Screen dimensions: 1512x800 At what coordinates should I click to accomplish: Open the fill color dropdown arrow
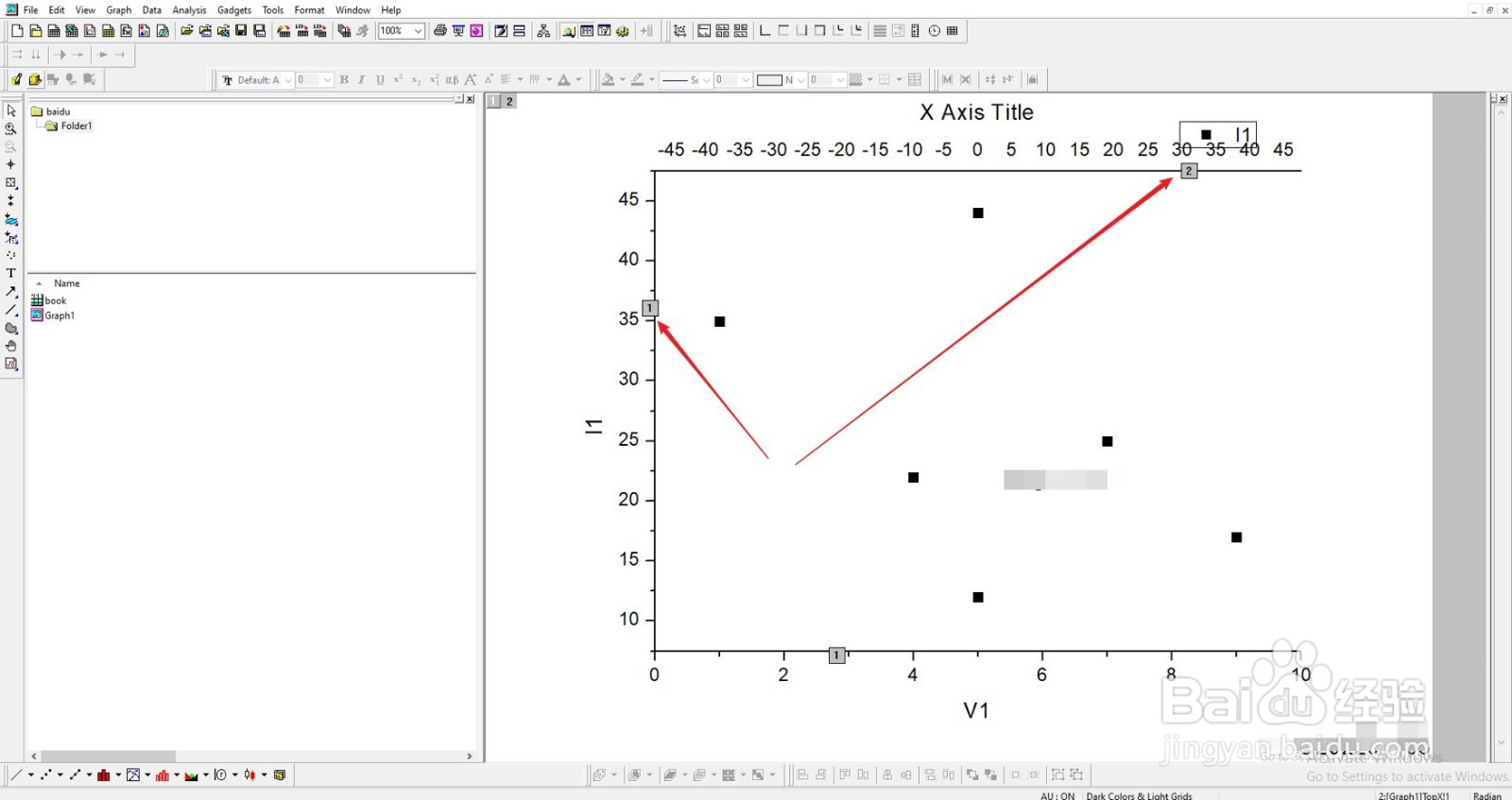[622, 80]
